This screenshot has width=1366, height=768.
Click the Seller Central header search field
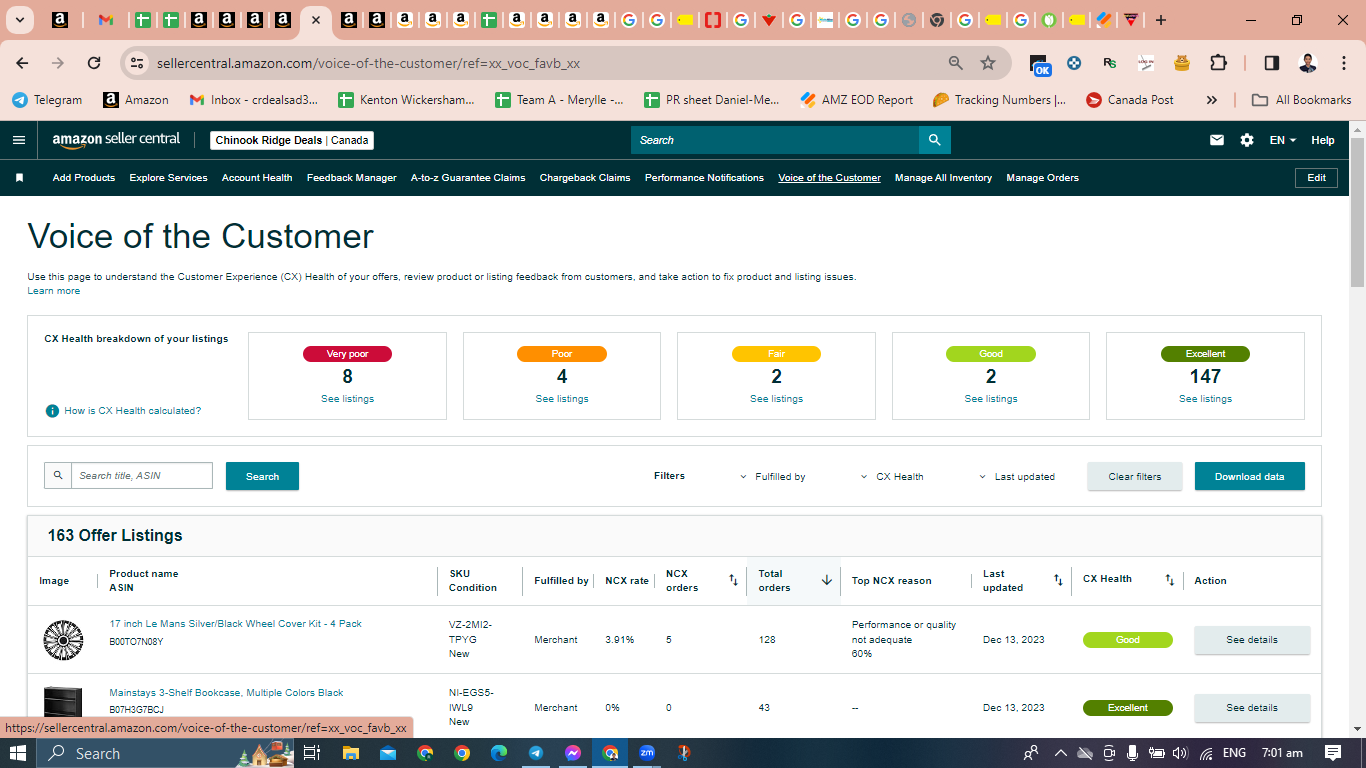pos(775,140)
